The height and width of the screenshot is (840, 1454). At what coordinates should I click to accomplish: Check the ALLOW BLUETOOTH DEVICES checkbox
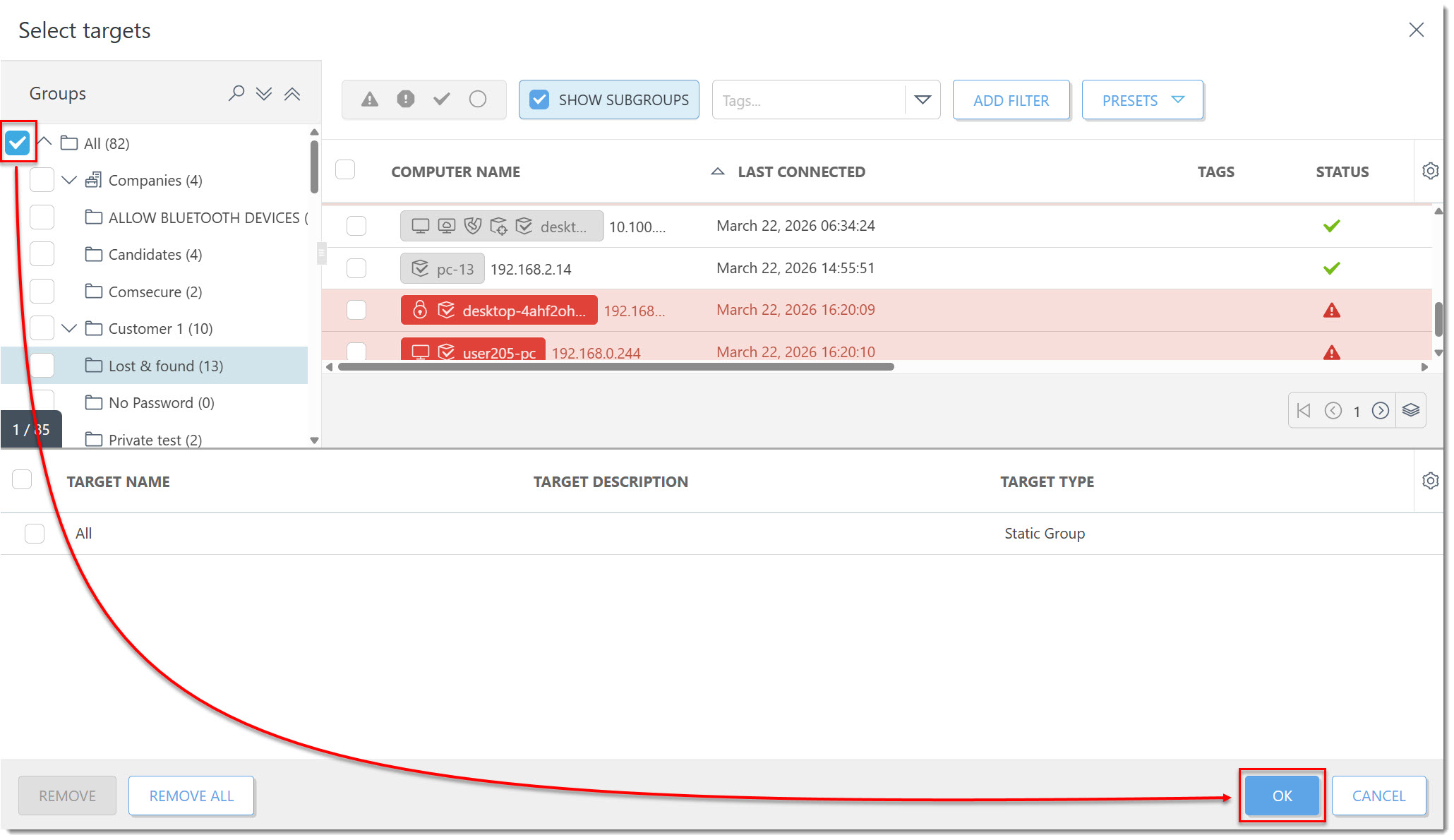point(42,217)
